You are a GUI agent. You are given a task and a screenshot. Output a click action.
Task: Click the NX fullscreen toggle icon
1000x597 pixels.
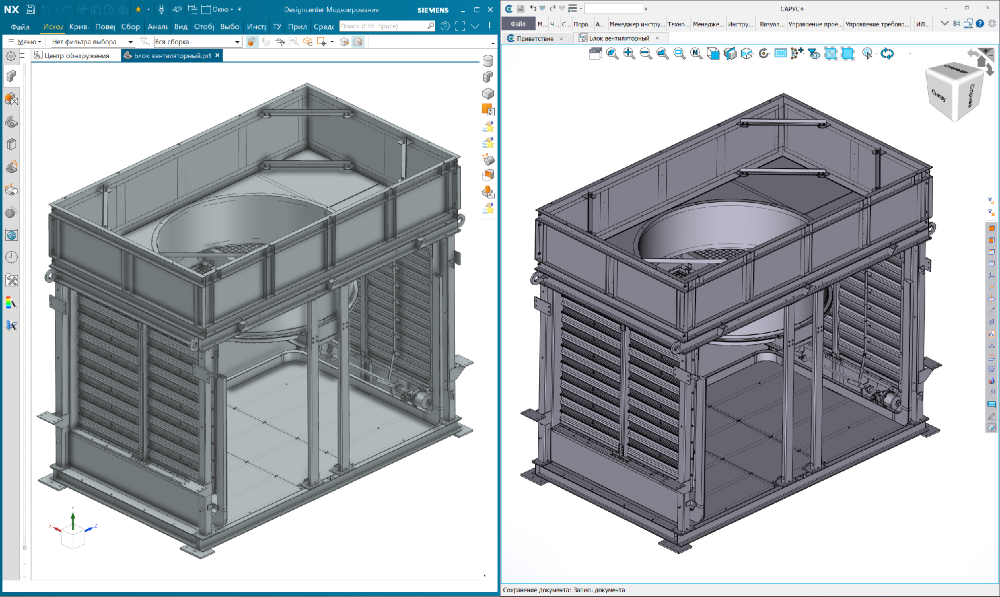(x=460, y=26)
